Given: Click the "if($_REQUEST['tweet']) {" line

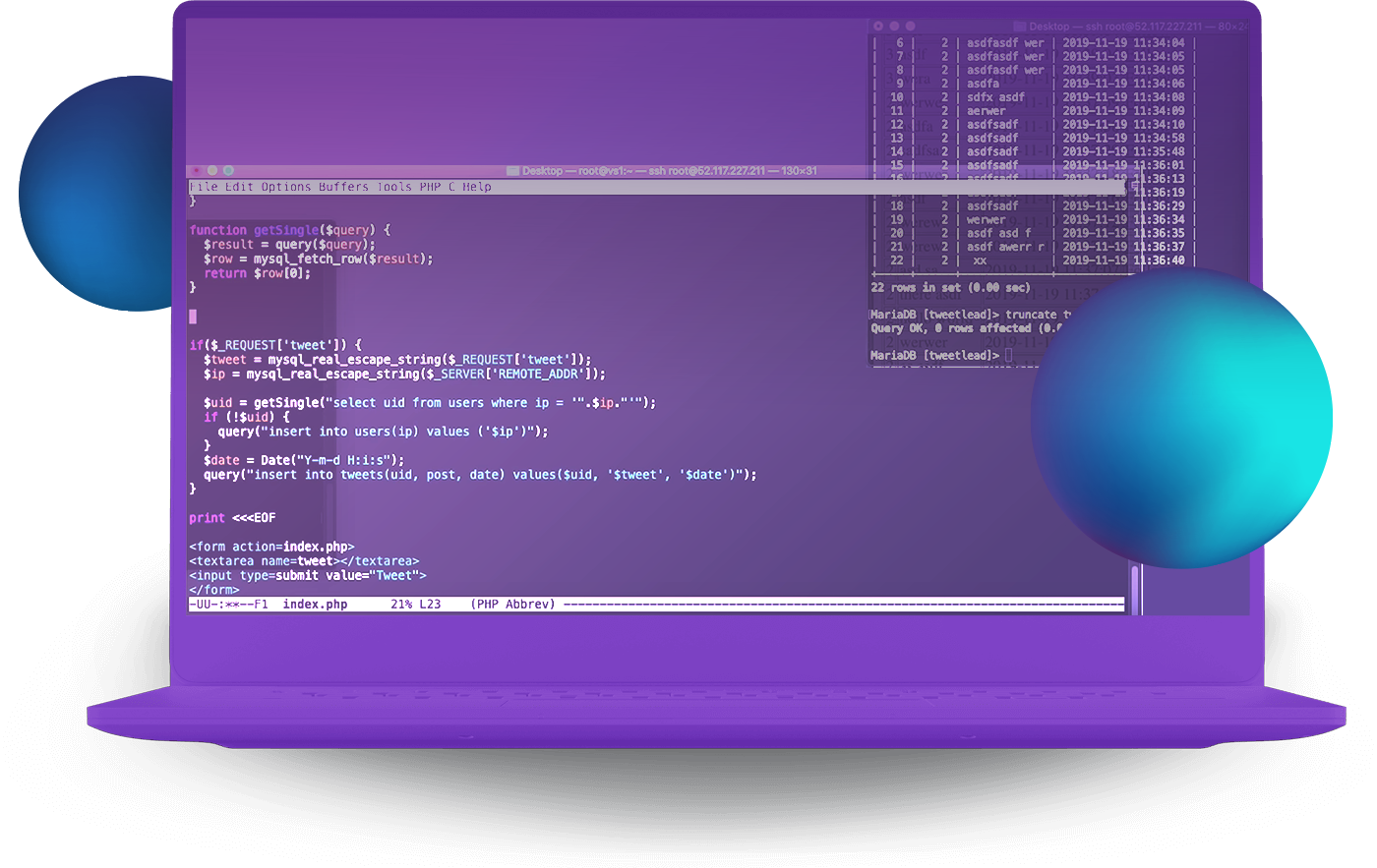Looking at the screenshot, I should 275,345.
